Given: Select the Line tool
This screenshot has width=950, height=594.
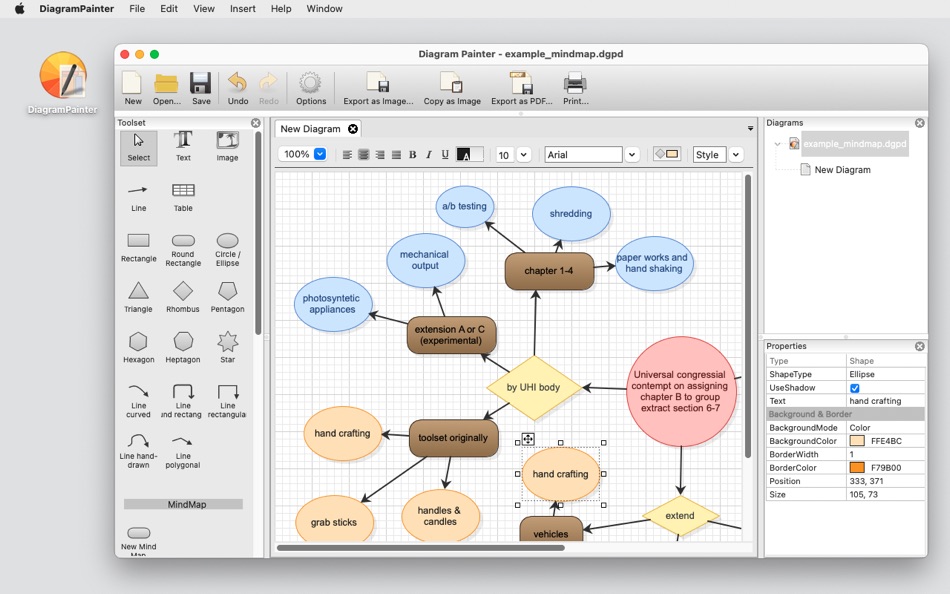Looking at the screenshot, I should click(139, 198).
